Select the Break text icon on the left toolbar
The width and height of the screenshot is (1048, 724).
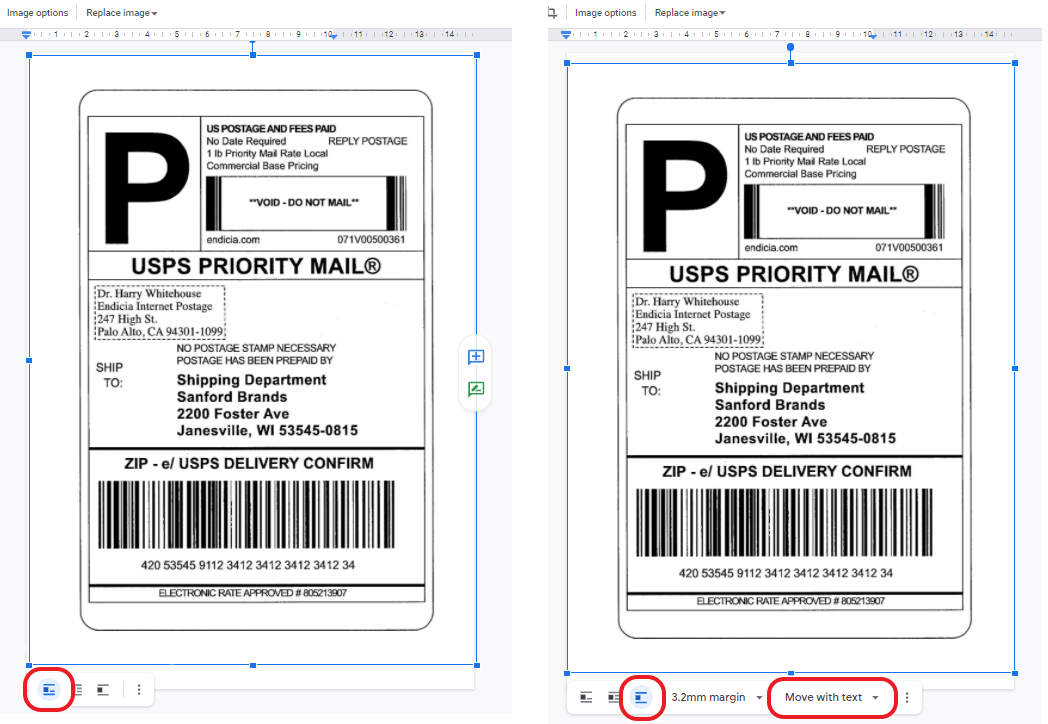(104, 689)
